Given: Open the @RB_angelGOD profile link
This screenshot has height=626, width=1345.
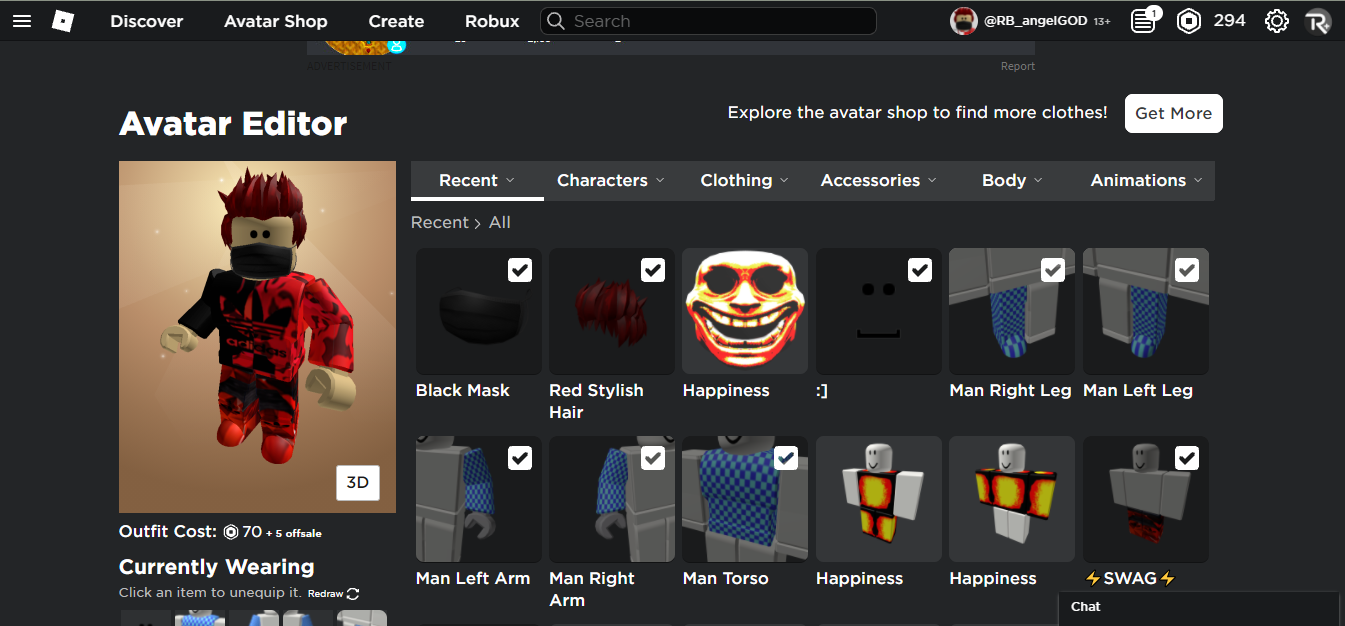Looking at the screenshot, I should pyautogui.click(x=1037, y=21).
